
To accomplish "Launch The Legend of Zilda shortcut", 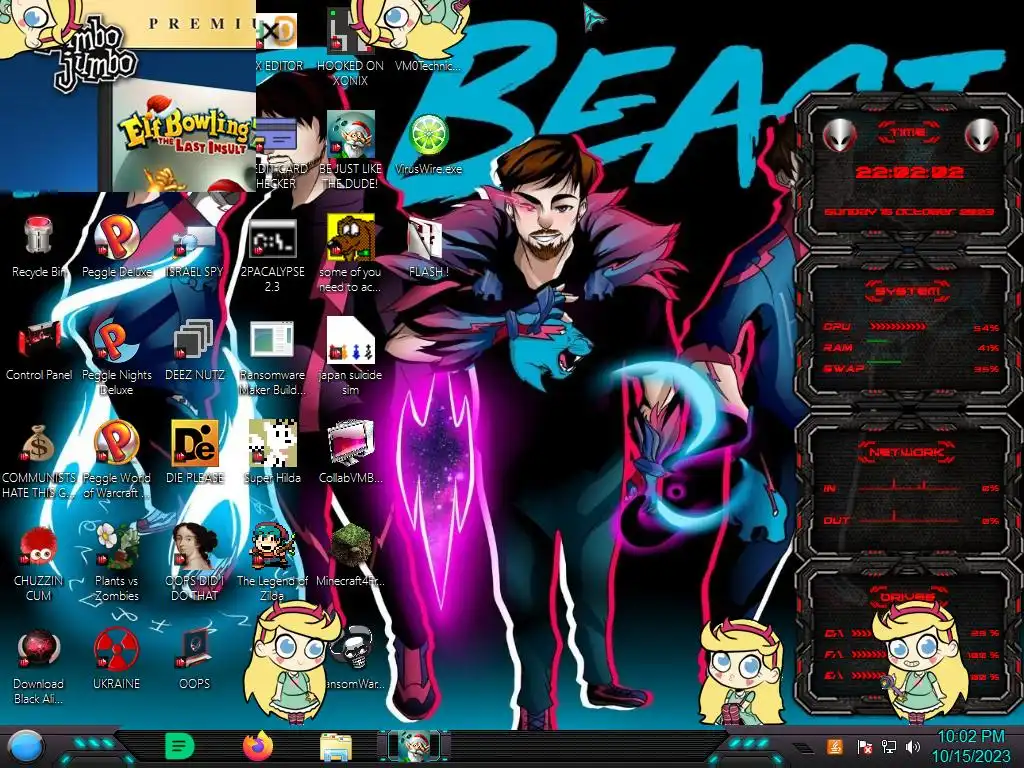I will pyautogui.click(x=272, y=547).
